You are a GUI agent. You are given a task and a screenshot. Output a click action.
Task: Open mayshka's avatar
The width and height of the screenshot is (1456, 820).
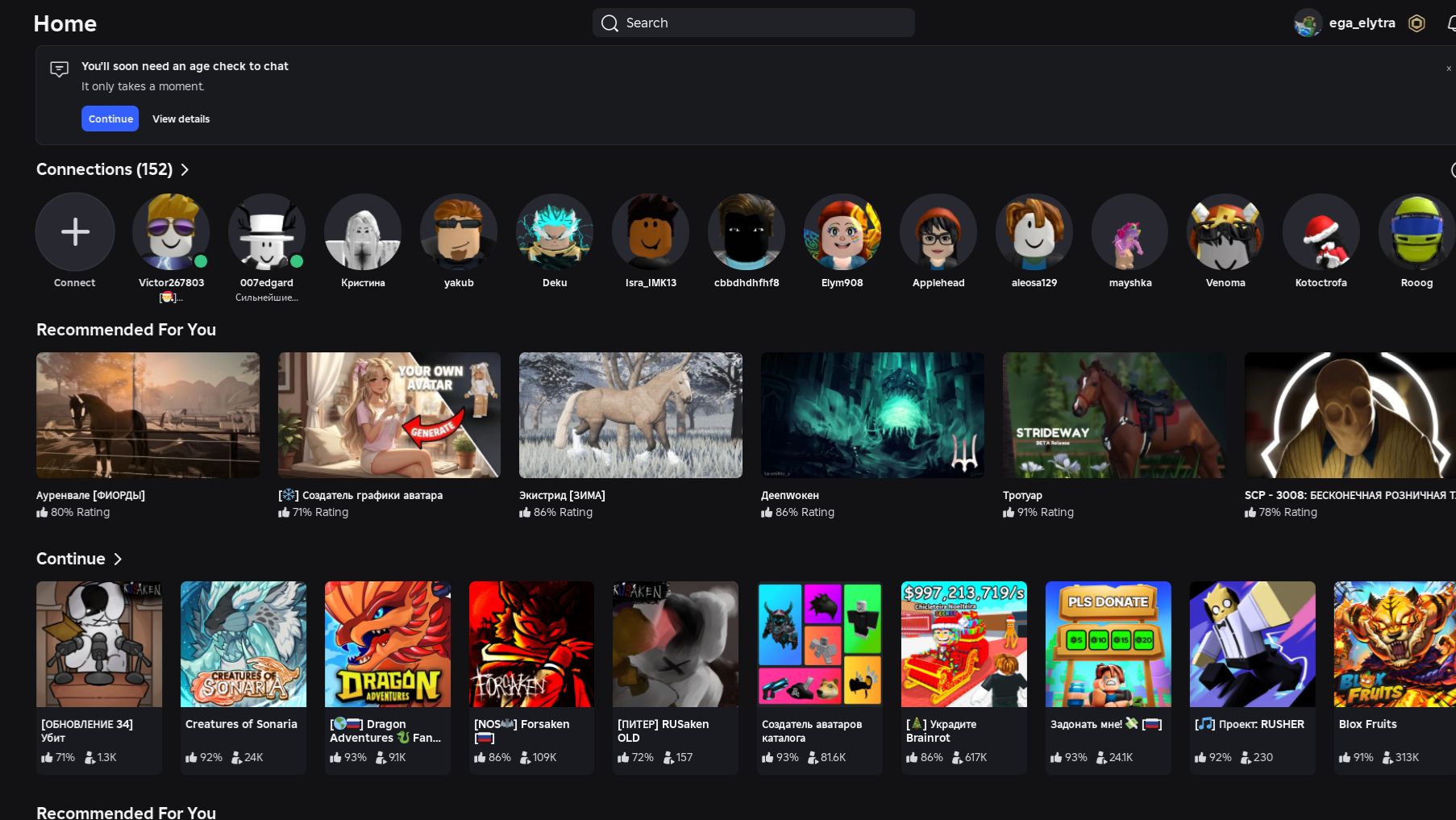coord(1130,232)
